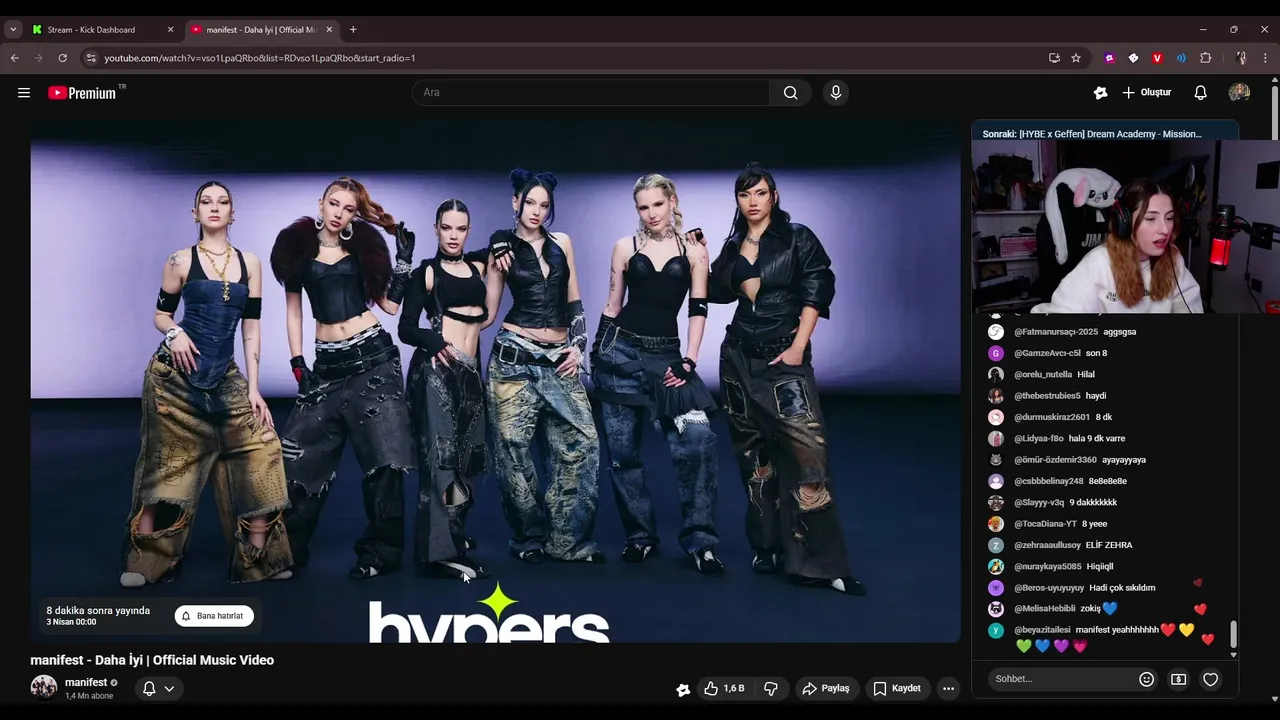This screenshot has width=1280, height=720.
Task: Start voice search with microphone icon
Action: [836, 93]
